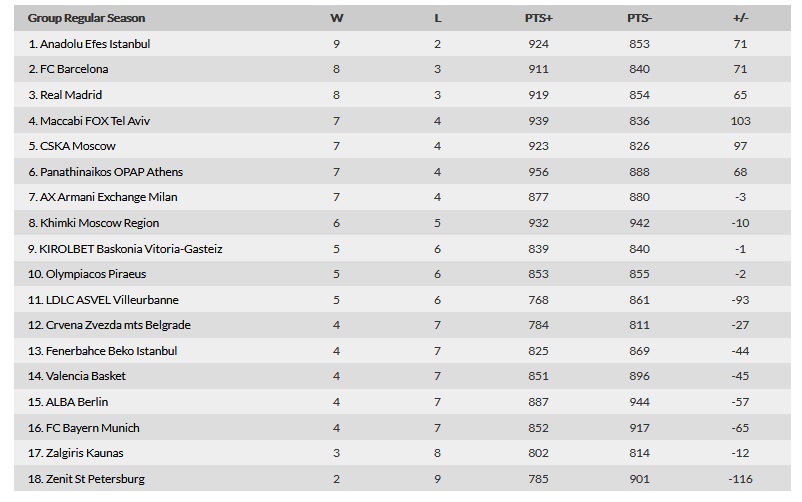
Task: Click the Group Regular Season heading
Action: (x=86, y=18)
